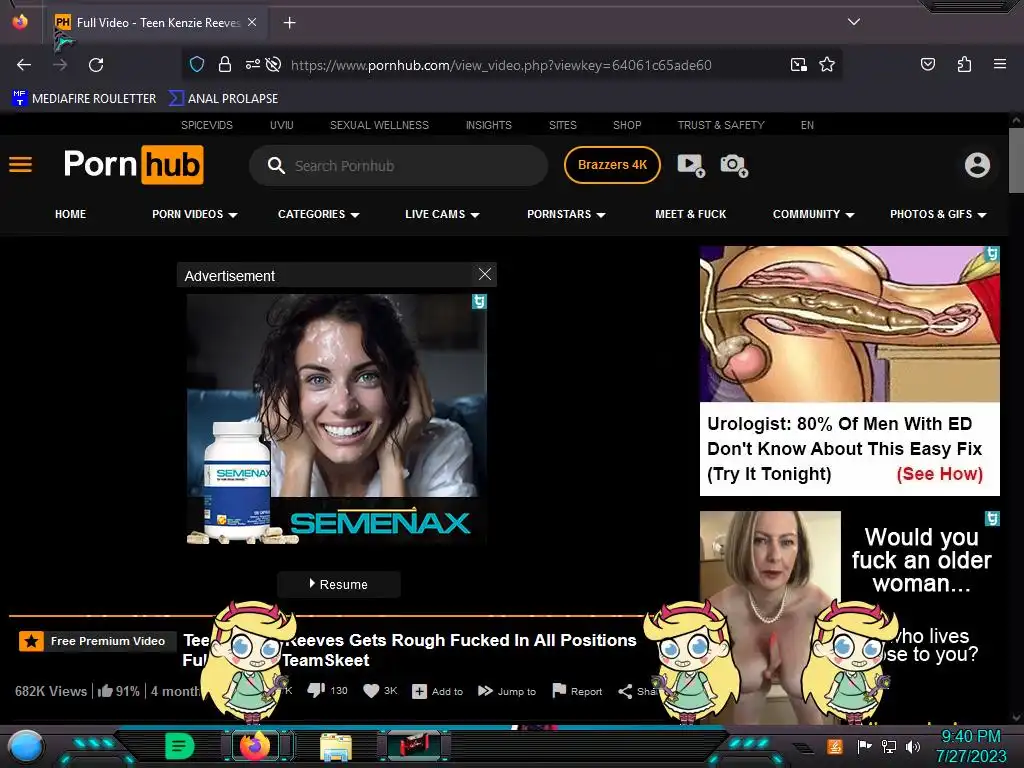1024x768 pixels.
Task: Change language via the EN selector
Action: tap(807, 125)
